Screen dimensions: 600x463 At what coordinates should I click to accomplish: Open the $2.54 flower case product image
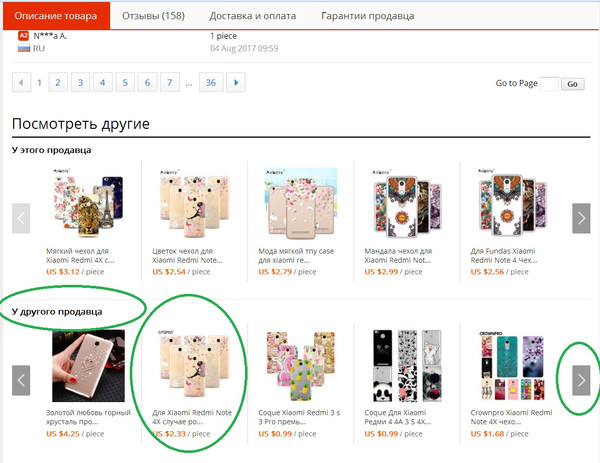point(194,203)
